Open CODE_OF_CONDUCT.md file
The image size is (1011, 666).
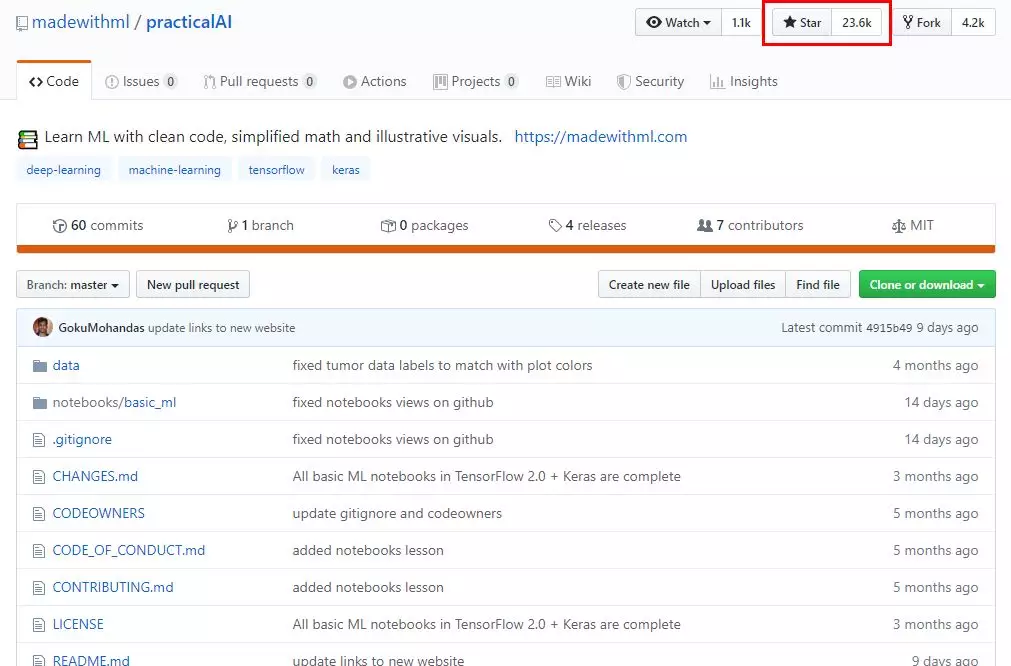(x=128, y=551)
